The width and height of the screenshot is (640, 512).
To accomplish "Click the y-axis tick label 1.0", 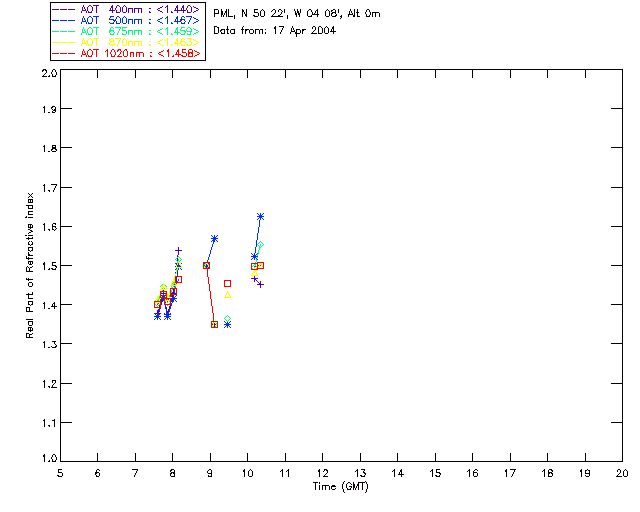I will [x=49, y=458].
